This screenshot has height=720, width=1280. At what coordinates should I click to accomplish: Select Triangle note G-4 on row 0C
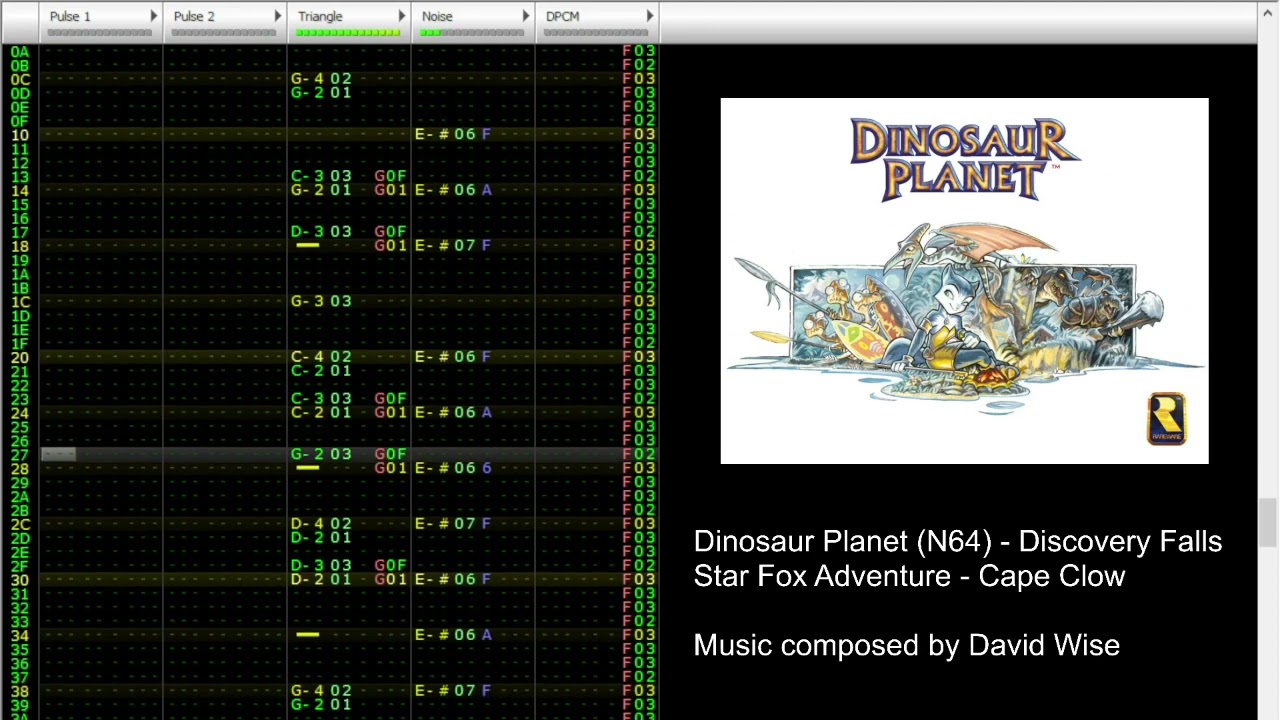308,78
